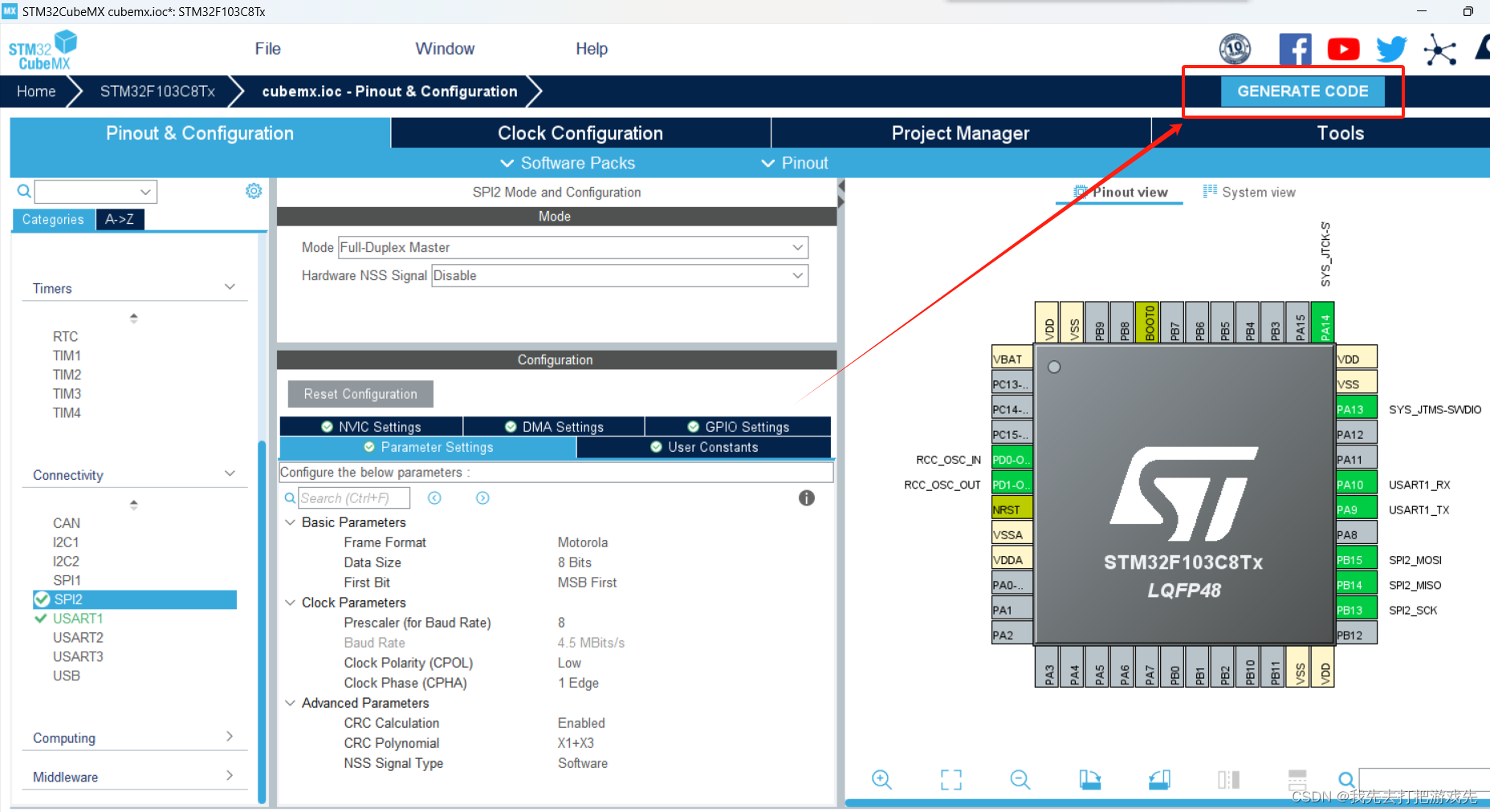Click the PA14 pin on chip

[1322, 323]
